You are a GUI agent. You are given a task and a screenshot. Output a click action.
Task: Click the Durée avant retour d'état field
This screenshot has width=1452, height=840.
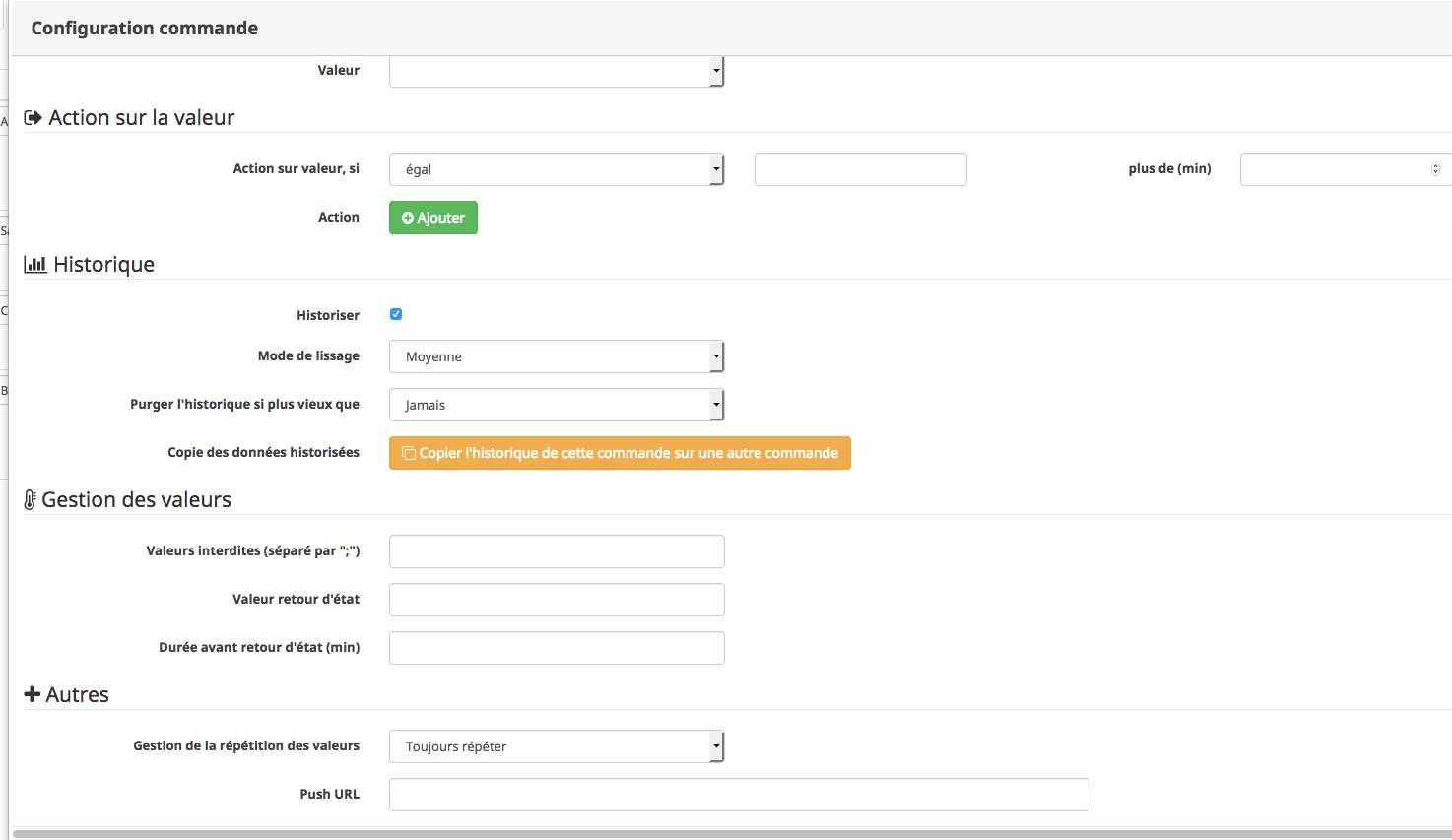pos(557,648)
